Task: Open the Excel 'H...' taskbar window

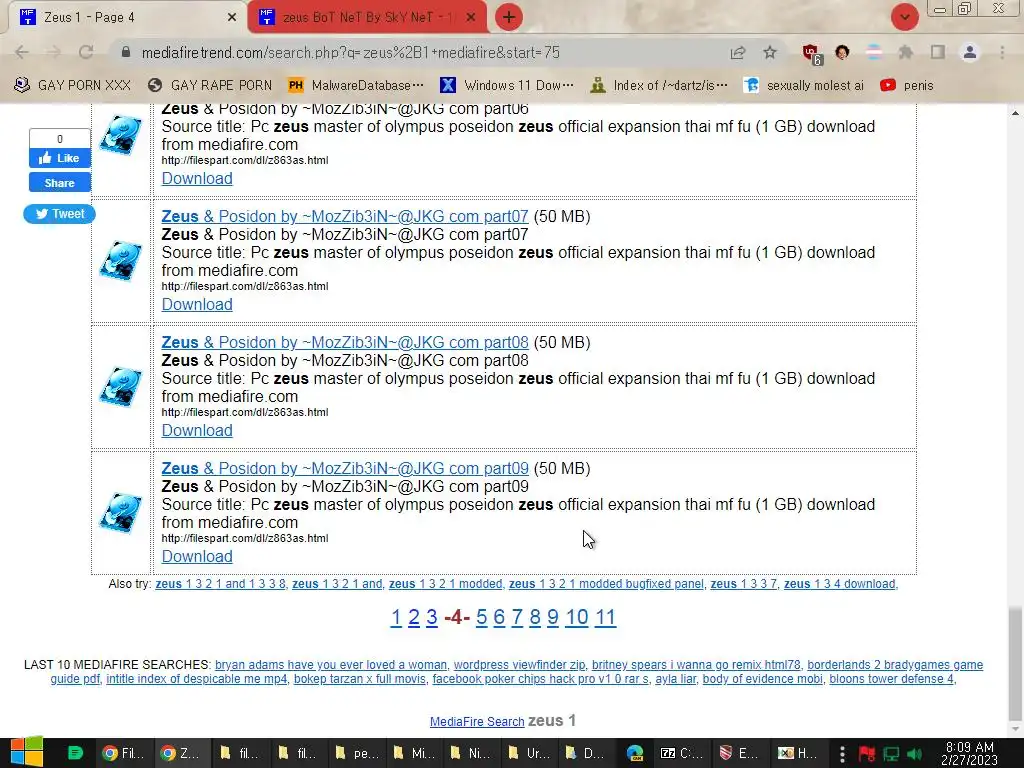Action: coord(797,753)
